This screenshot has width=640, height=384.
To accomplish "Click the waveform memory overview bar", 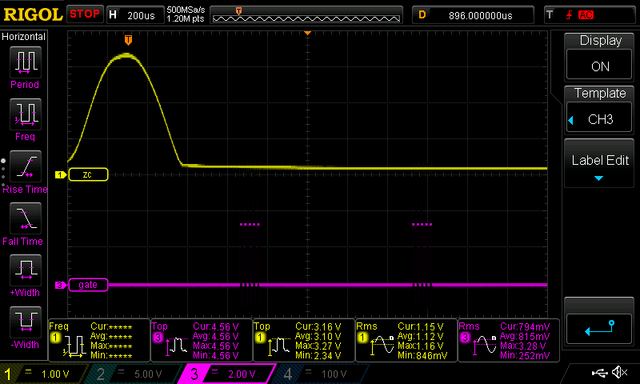I will point(306,16).
